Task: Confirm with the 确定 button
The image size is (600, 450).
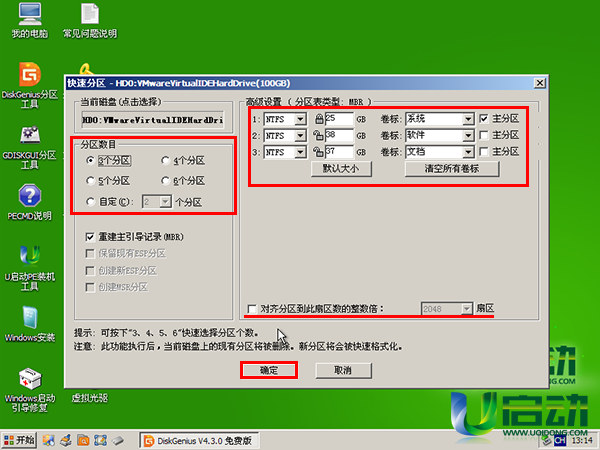Action: [269, 370]
